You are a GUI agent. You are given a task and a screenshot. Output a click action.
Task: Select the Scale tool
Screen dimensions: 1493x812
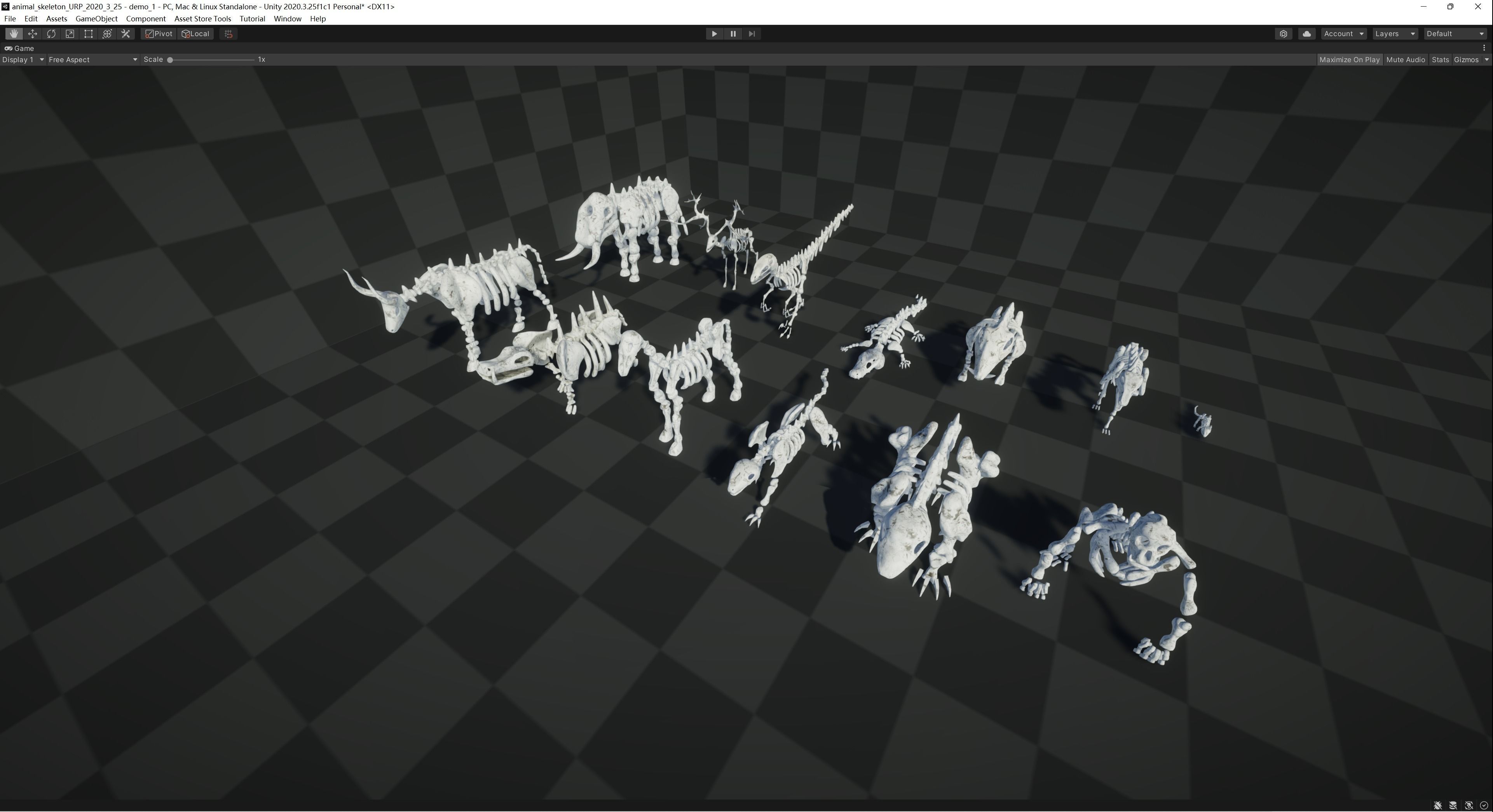70,34
